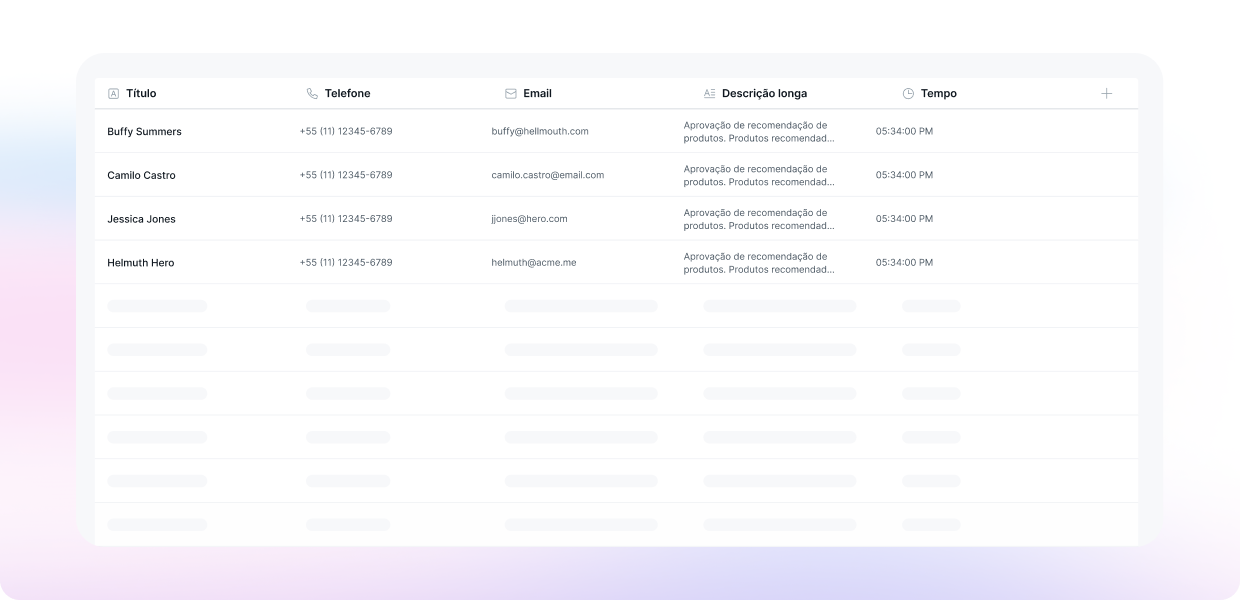Click email buffy@hellmouth.com
Image resolution: width=1240 pixels, height=600 pixels.
(539, 132)
